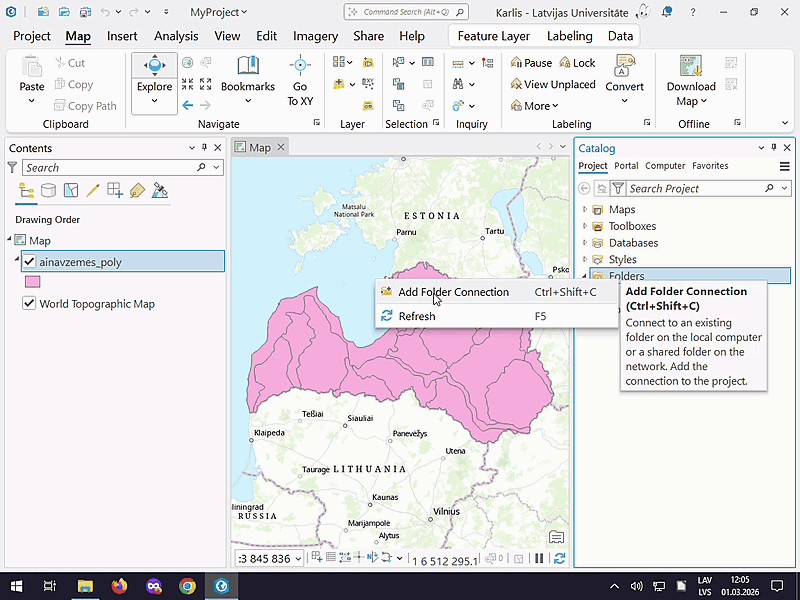800x600 pixels.
Task: Choose Add Folder Connection from context menu
Action: [x=453, y=292]
